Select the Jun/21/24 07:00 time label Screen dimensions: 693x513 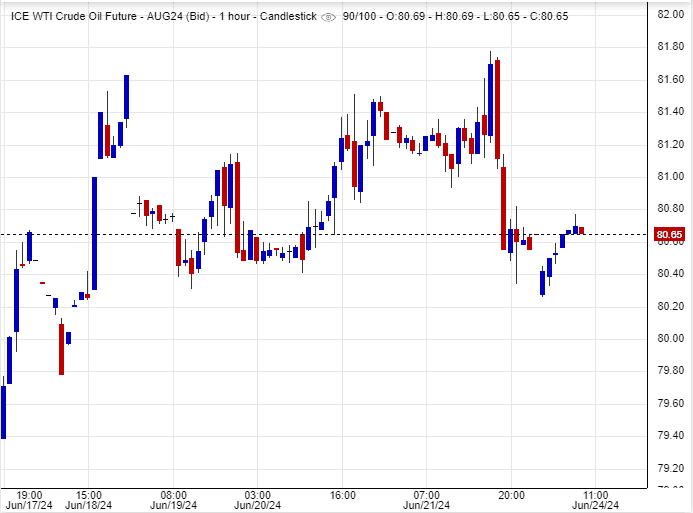427,499
